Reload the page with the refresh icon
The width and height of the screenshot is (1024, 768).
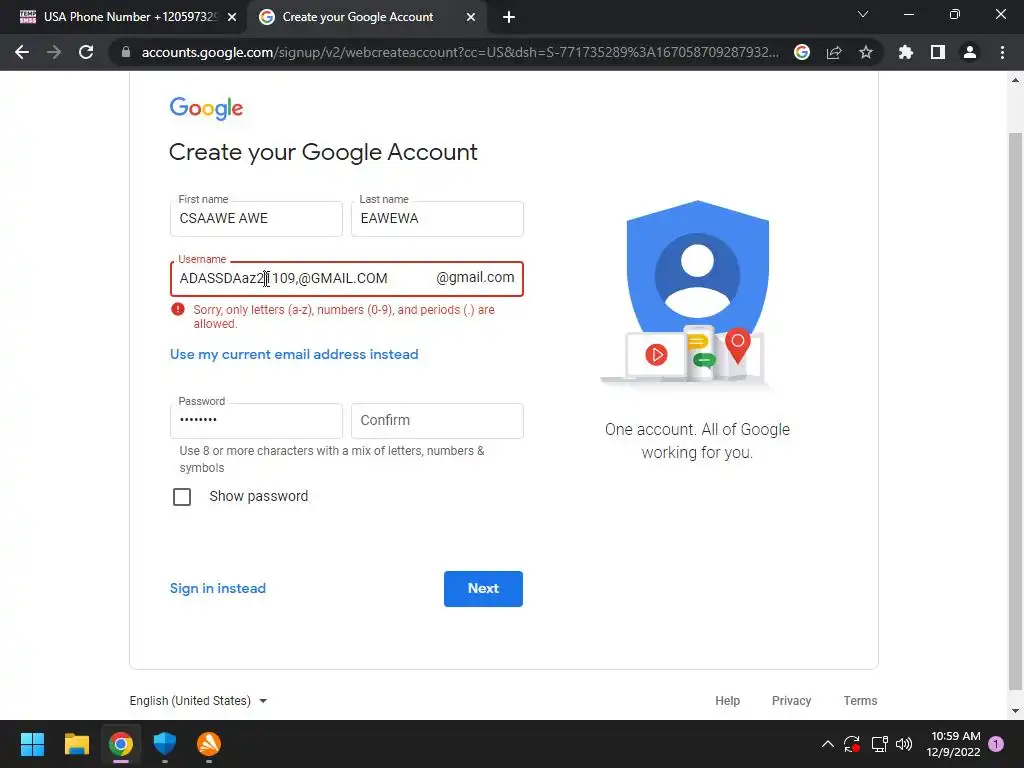(x=86, y=52)
